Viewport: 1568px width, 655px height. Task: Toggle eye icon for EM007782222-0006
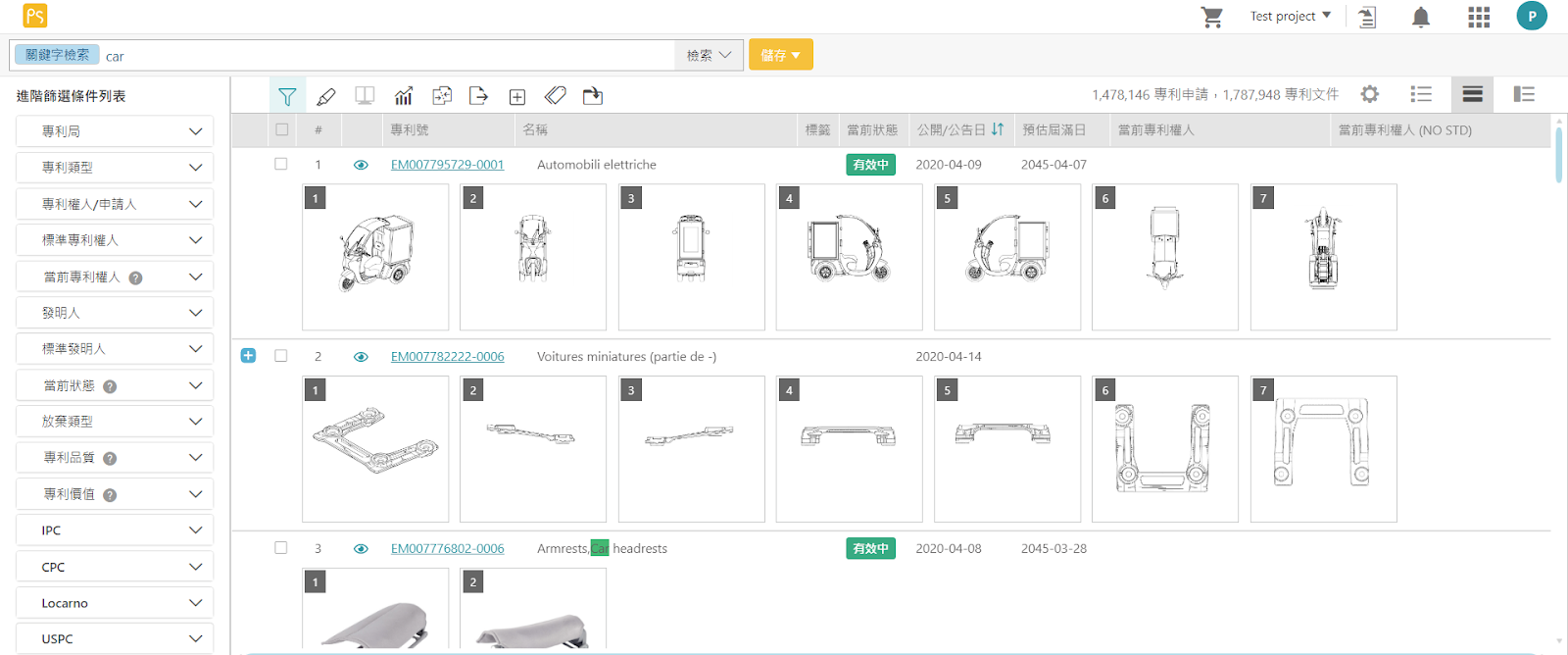361,357
